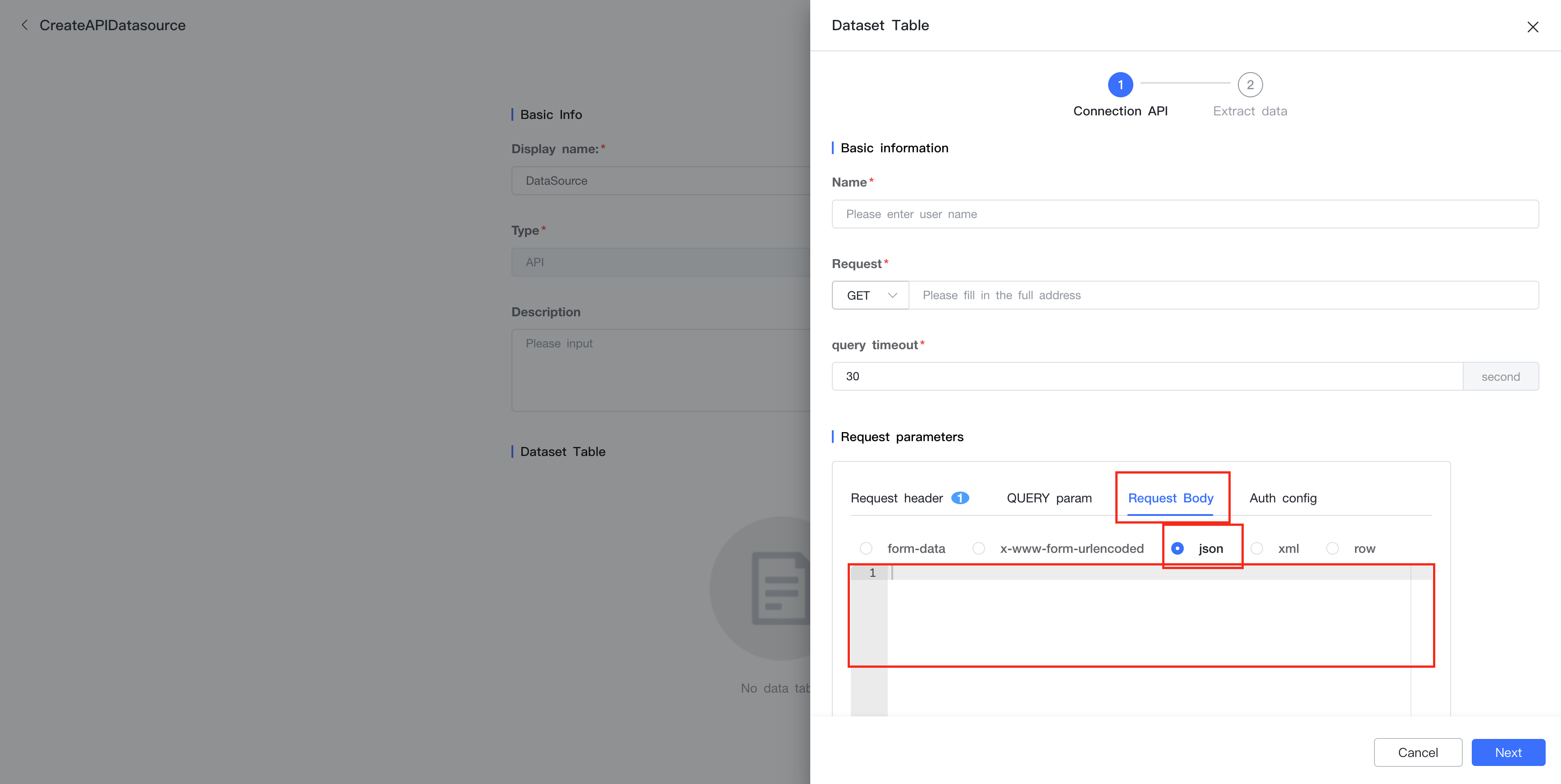Select x-www-form-urlencoded body type
The image size is (1561, 784).
coord(979,548)
